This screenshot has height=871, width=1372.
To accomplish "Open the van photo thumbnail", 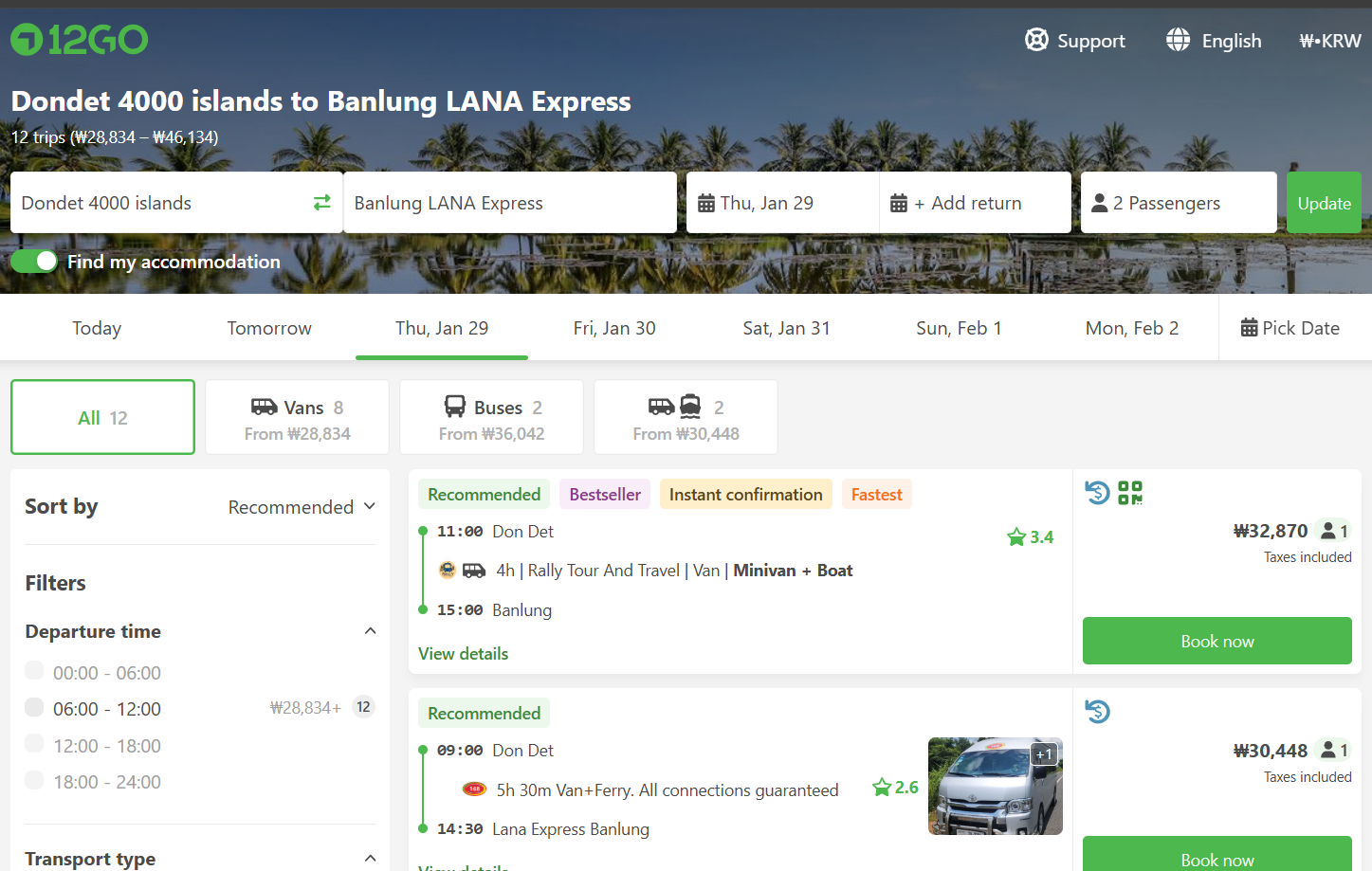I will pyautogui.click(x=996, y=786).
